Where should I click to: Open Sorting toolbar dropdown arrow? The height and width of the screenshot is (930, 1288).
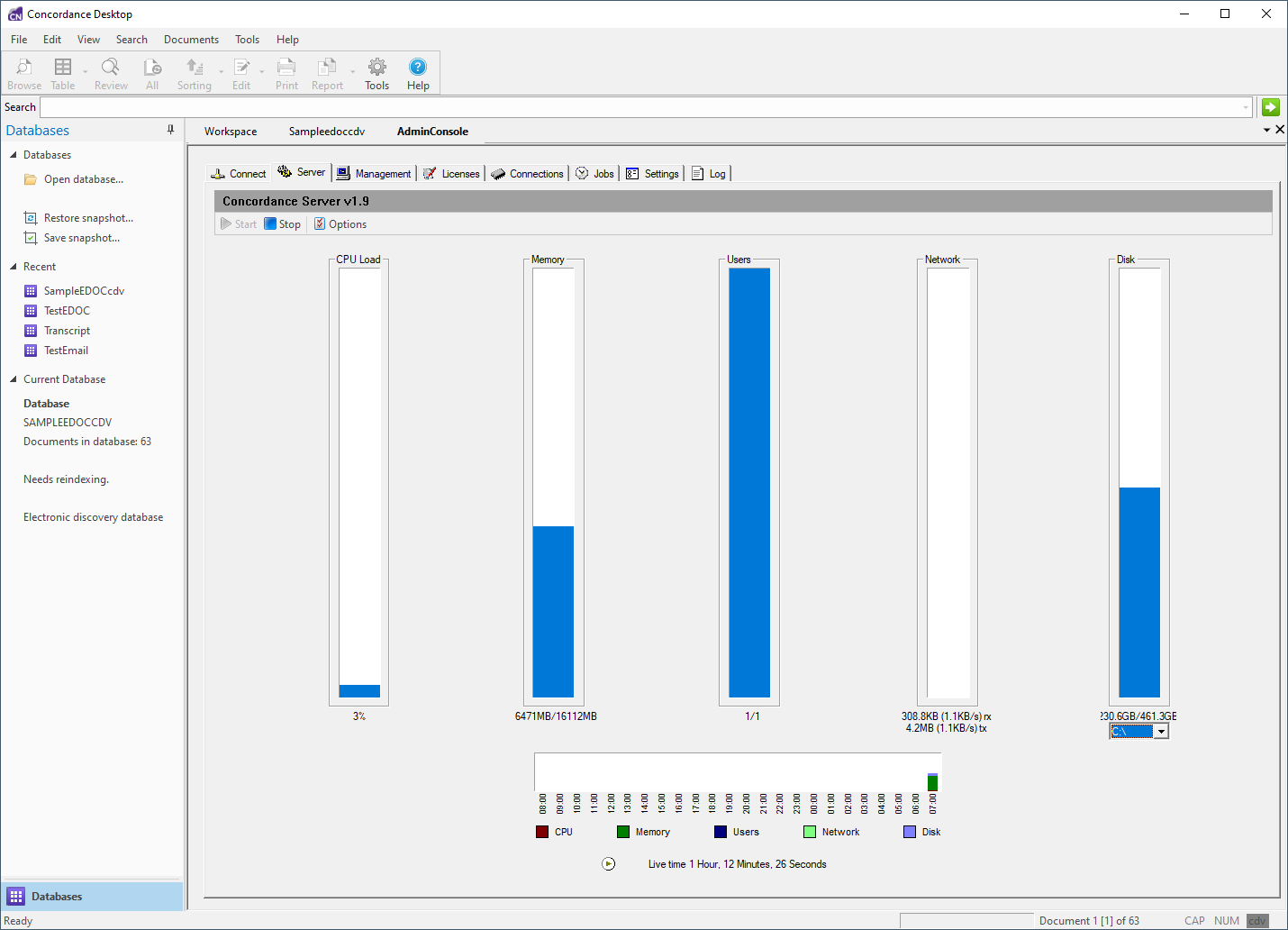coord(221,72)
